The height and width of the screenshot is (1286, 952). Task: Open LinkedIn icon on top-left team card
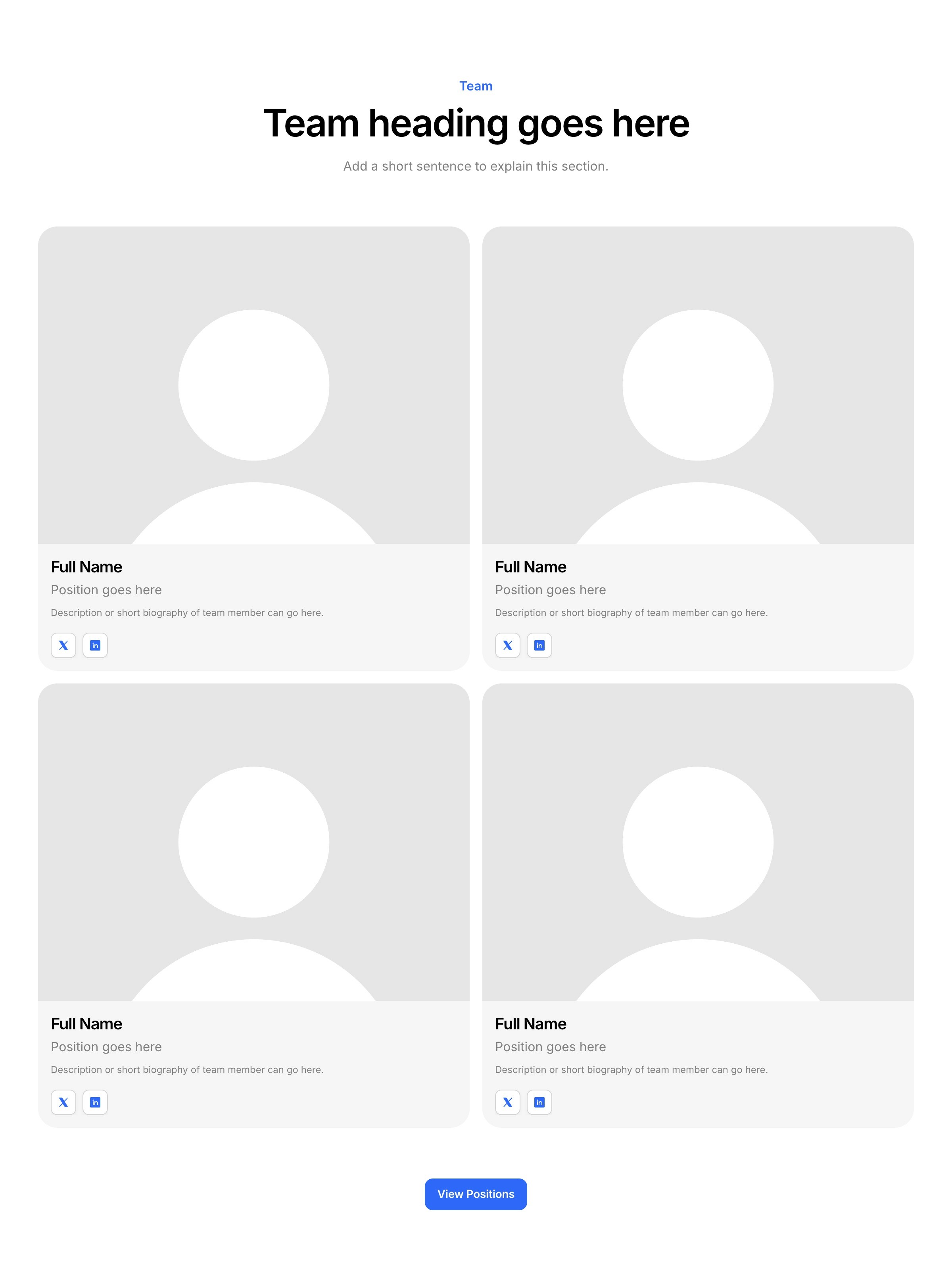95,645
